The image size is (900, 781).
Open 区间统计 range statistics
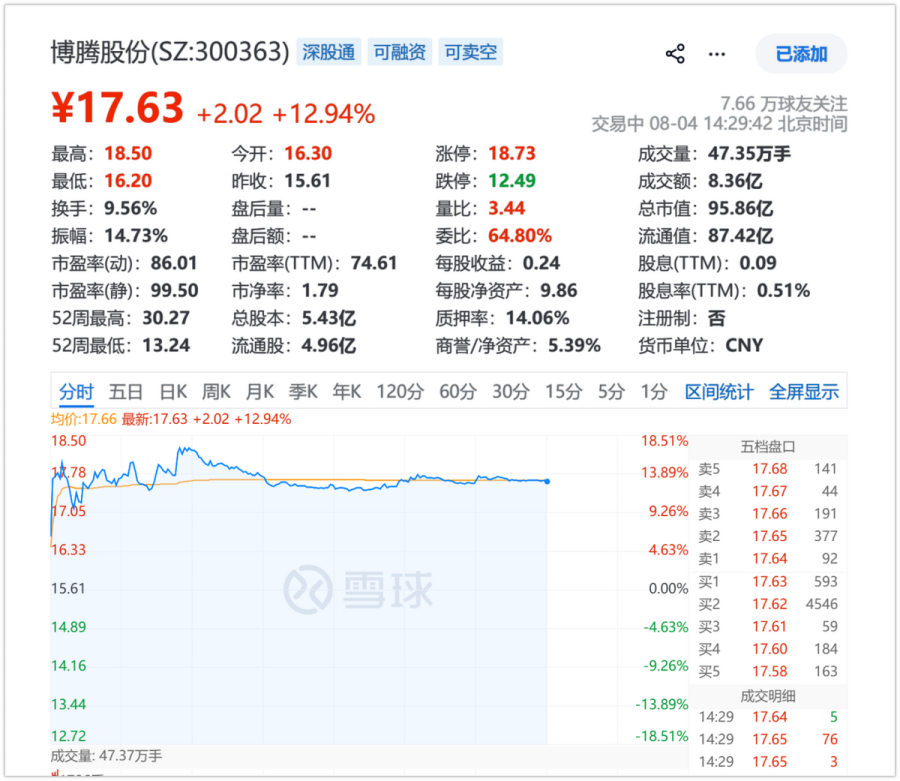pos(719,392)
